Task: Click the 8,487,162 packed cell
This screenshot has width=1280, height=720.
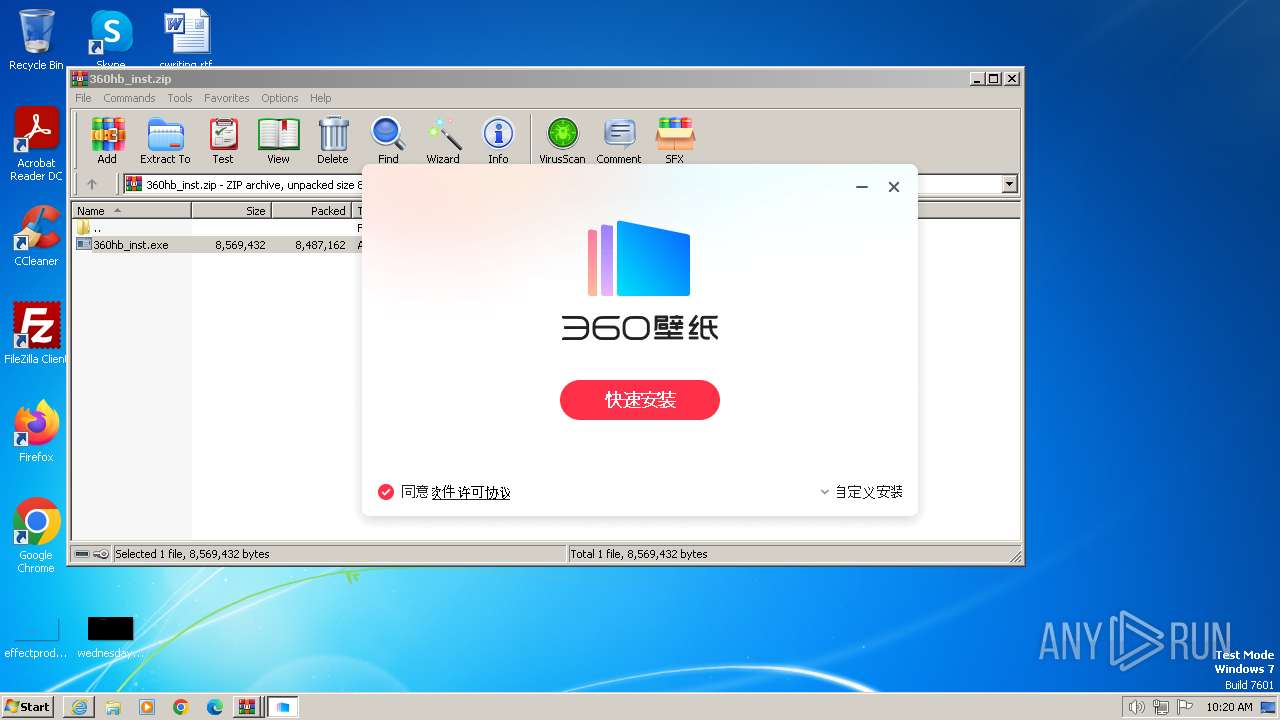Action: coord(320,245)
